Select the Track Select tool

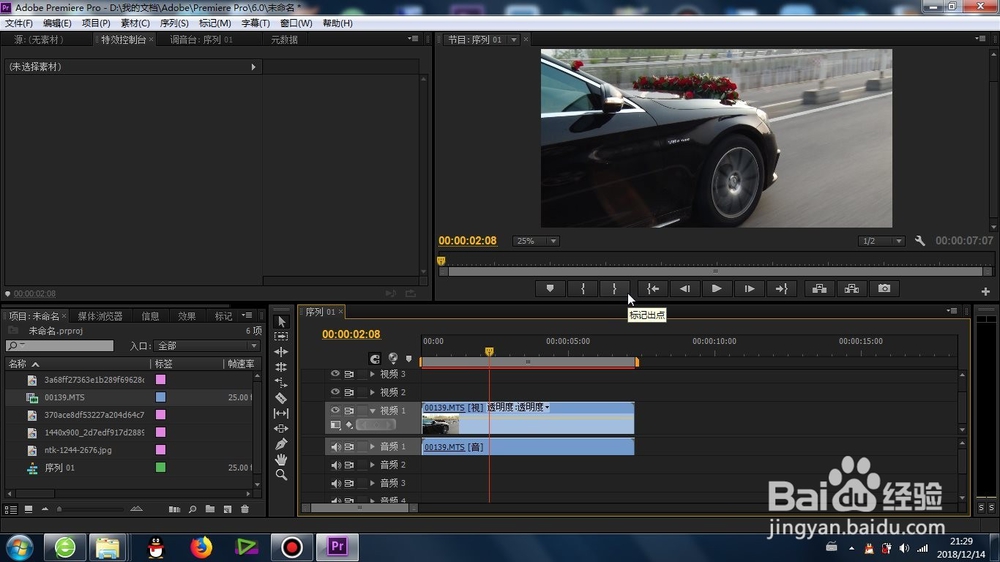pos(281,336)
